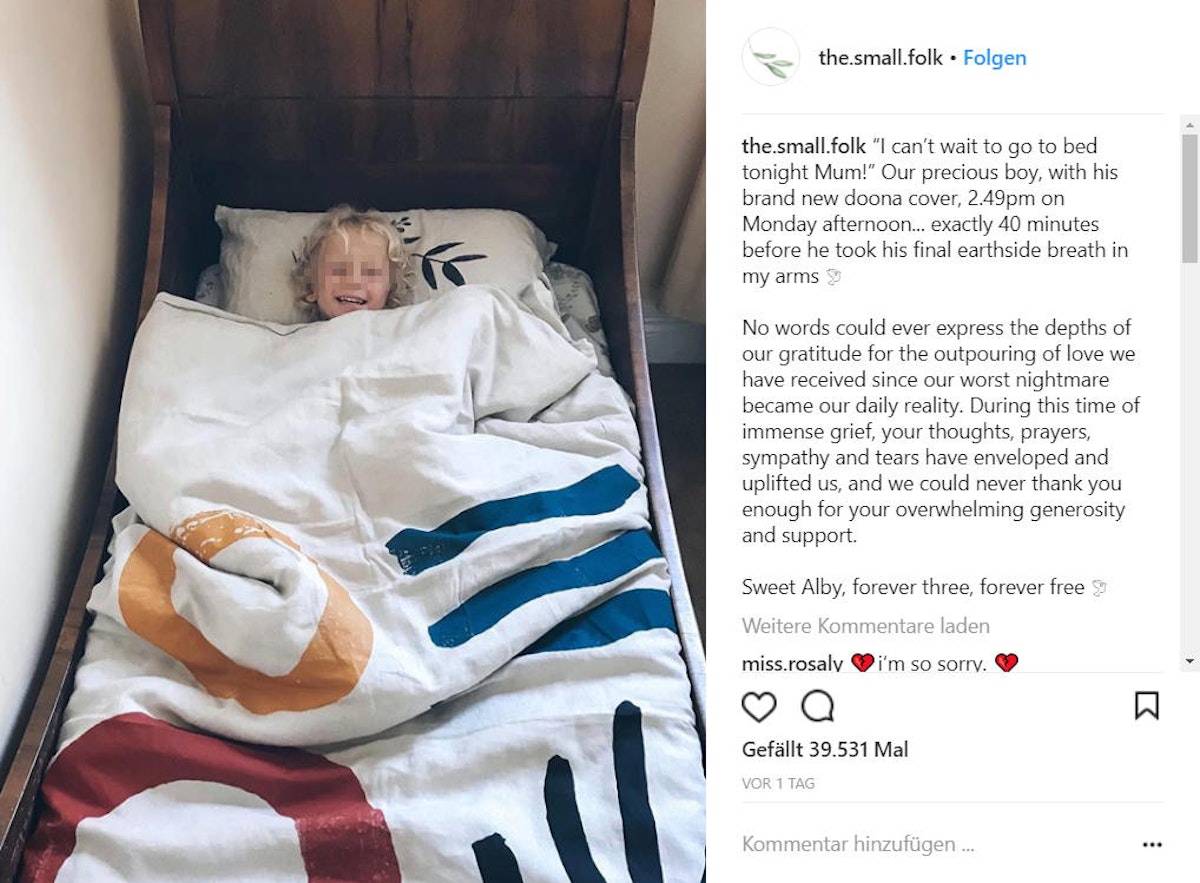View who liked via Gefällt 39.531 Mal

[x=825, y=750]
